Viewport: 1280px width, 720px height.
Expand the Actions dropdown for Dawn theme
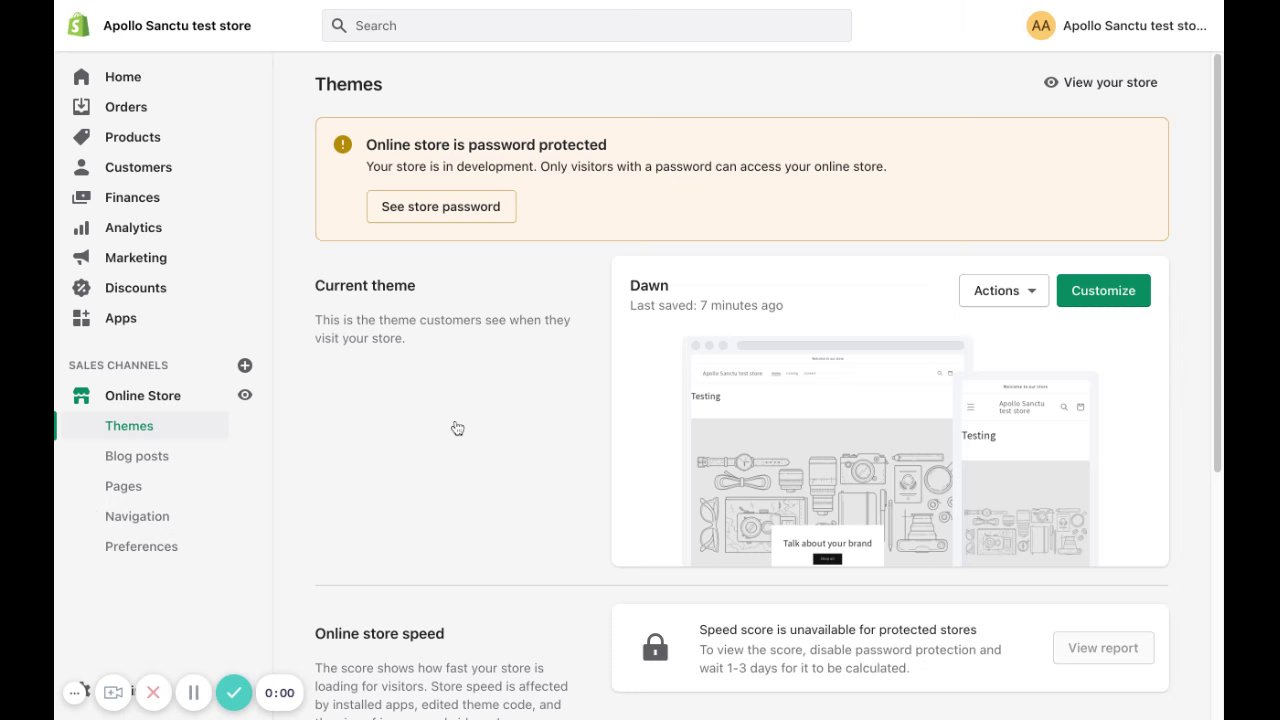(1004, 291)
